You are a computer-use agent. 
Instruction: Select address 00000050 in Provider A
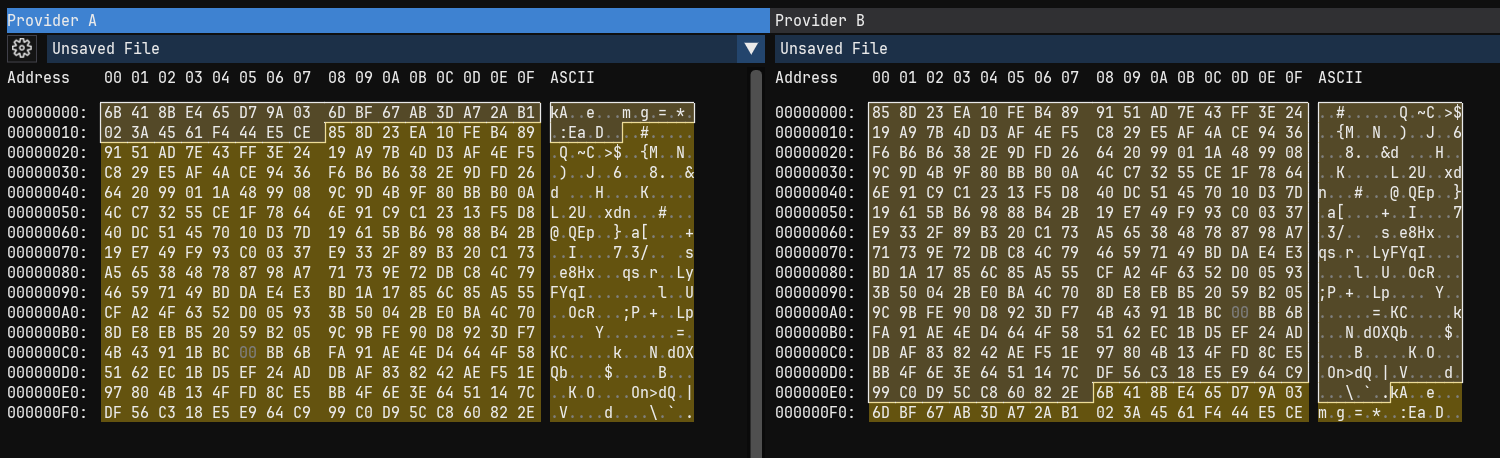[x=47, y=212]
